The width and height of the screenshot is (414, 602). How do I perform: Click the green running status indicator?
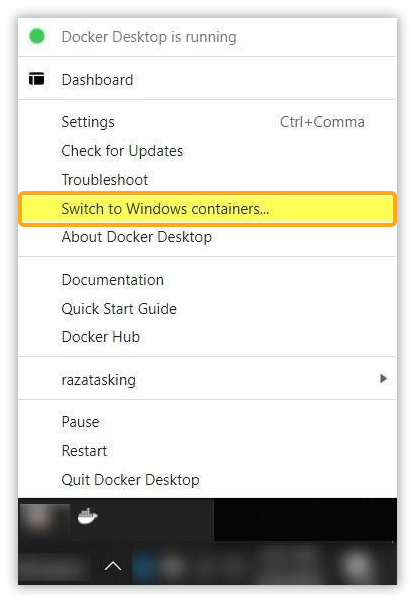click(37, 36)
